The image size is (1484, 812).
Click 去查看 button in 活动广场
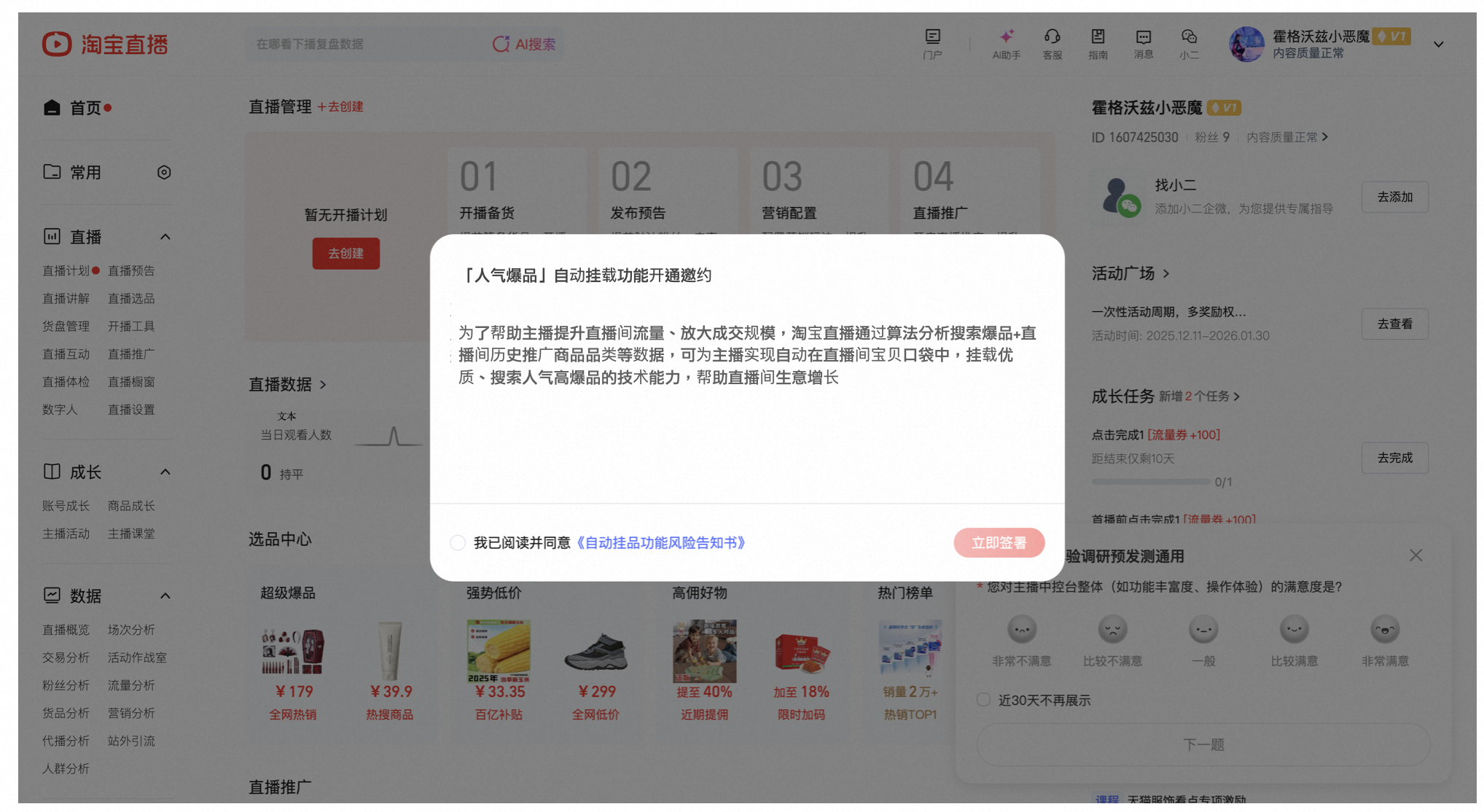(x=1394, y=324)
